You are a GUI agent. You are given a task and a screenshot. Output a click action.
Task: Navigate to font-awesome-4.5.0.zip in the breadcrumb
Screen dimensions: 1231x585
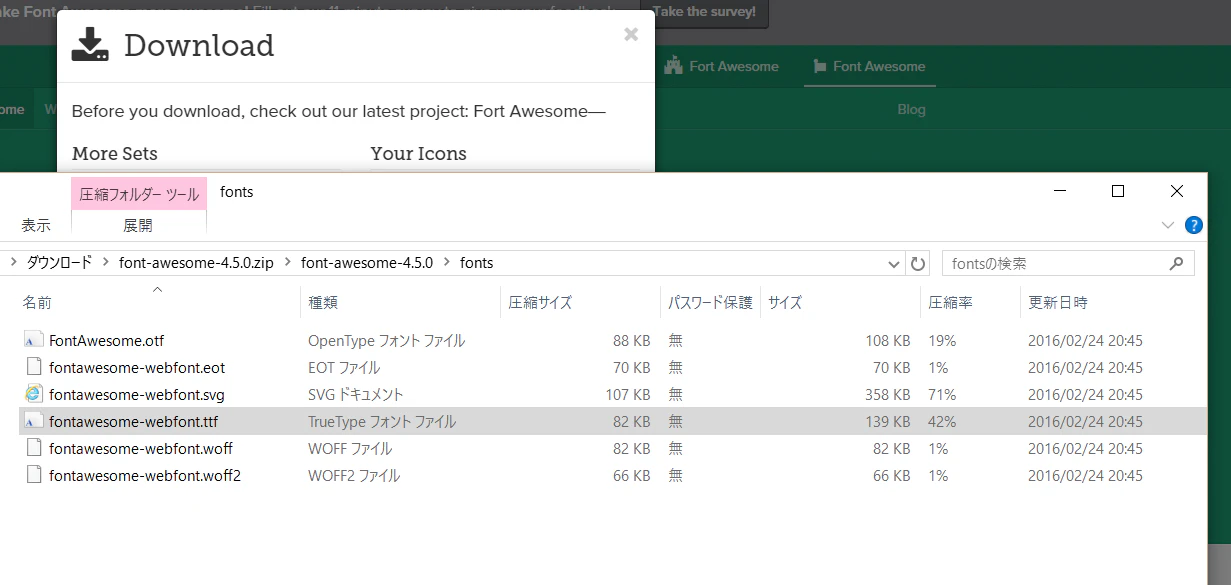point(198,263)
